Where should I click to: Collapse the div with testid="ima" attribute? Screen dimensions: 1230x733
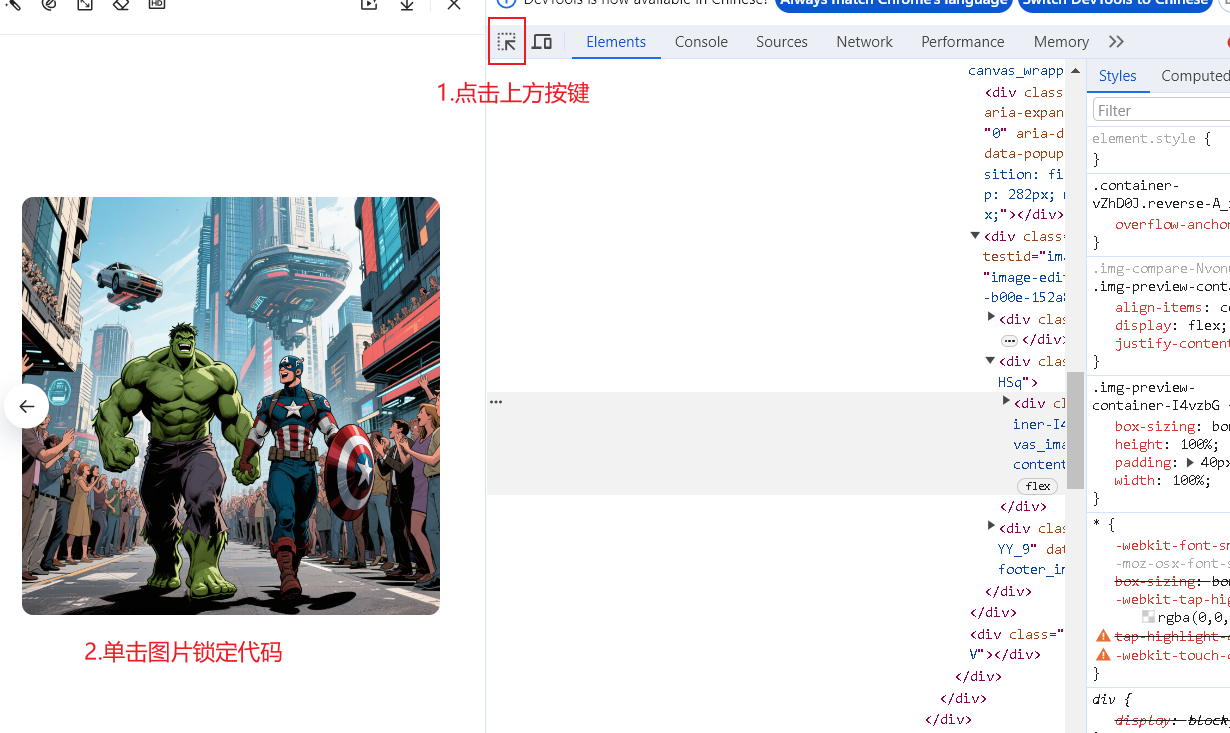tap(975, 236)
